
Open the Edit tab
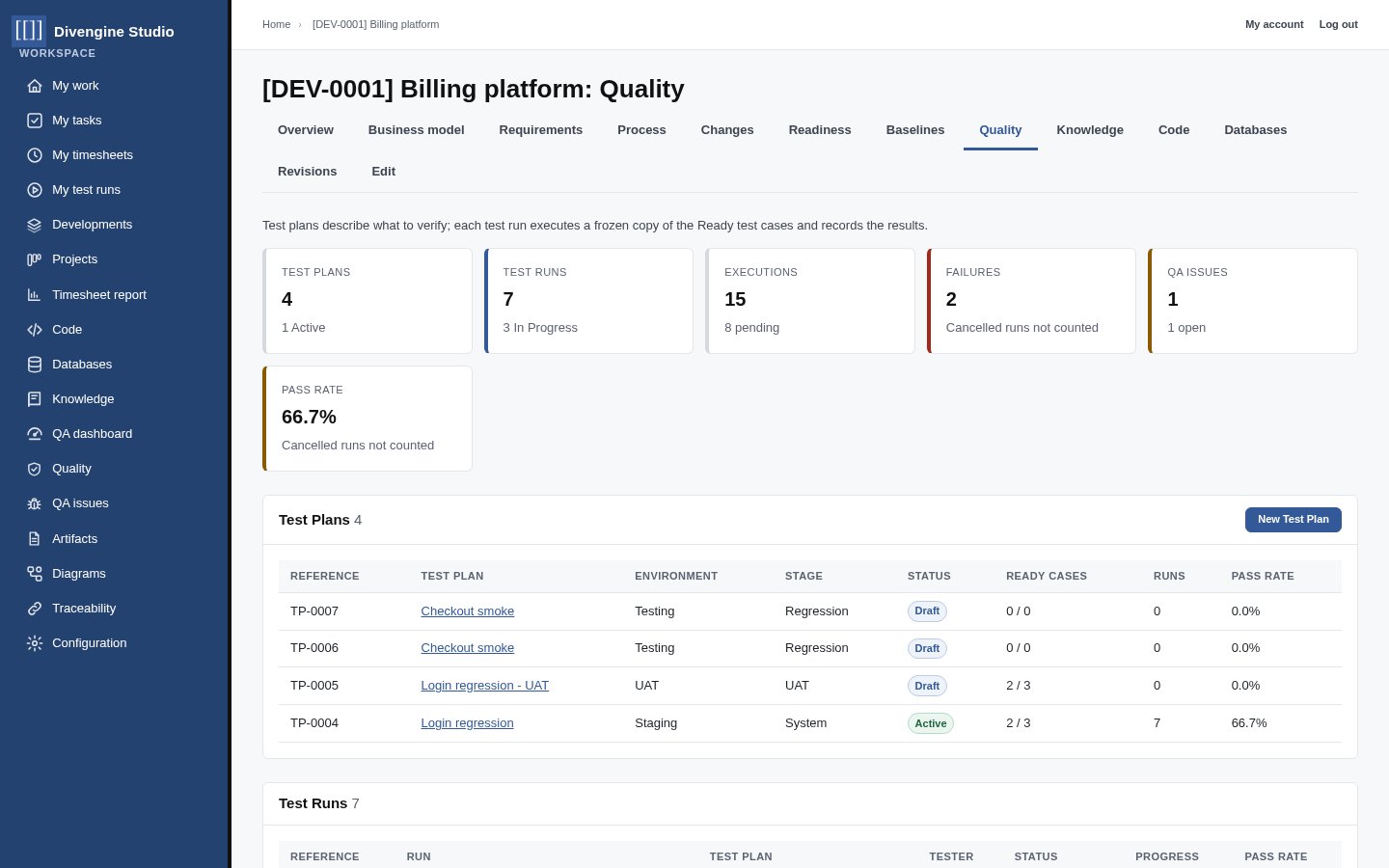pos(384,172)
